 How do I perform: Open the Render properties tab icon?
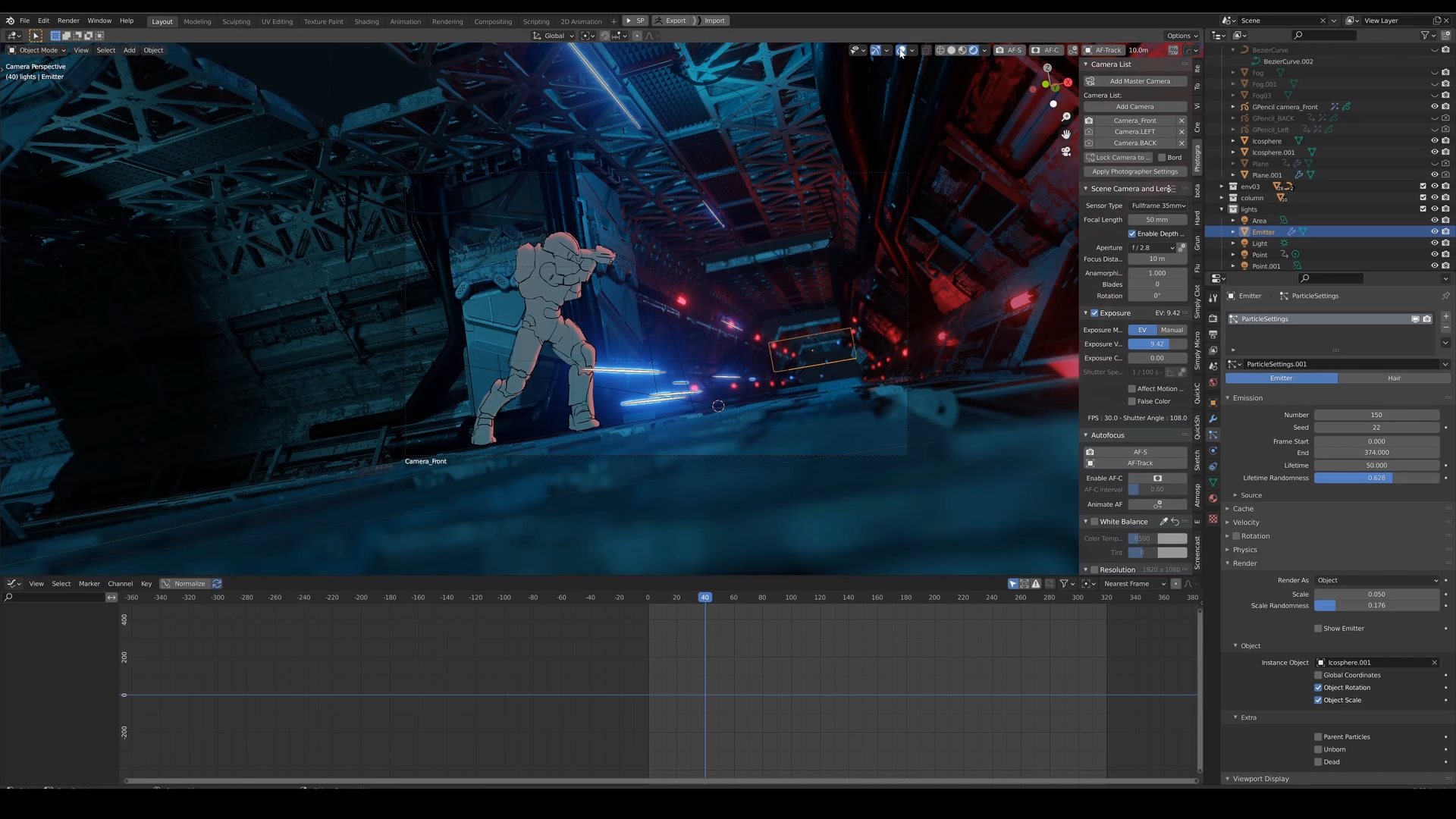[x=1213, y=318]
